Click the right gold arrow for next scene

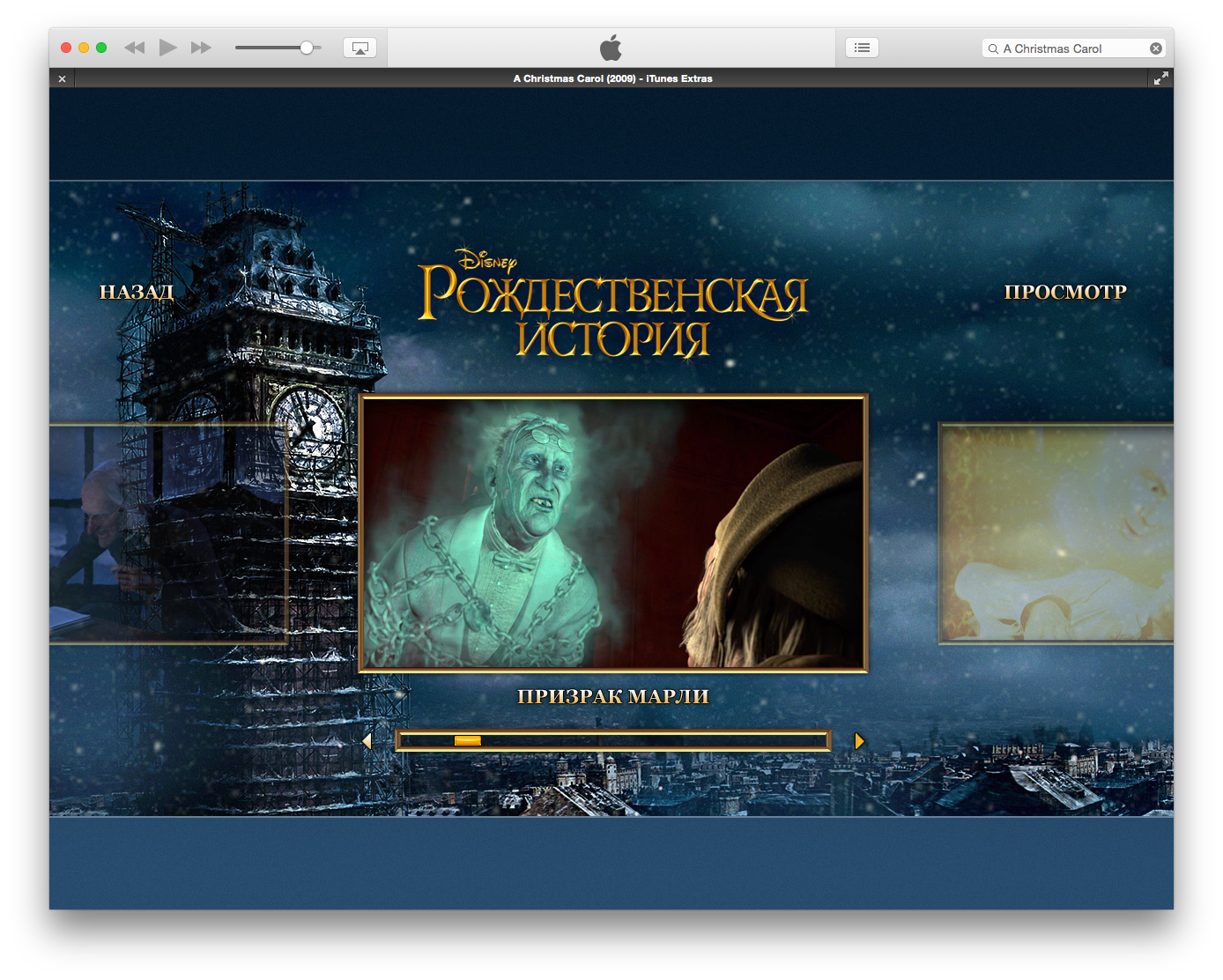[859, 741]
